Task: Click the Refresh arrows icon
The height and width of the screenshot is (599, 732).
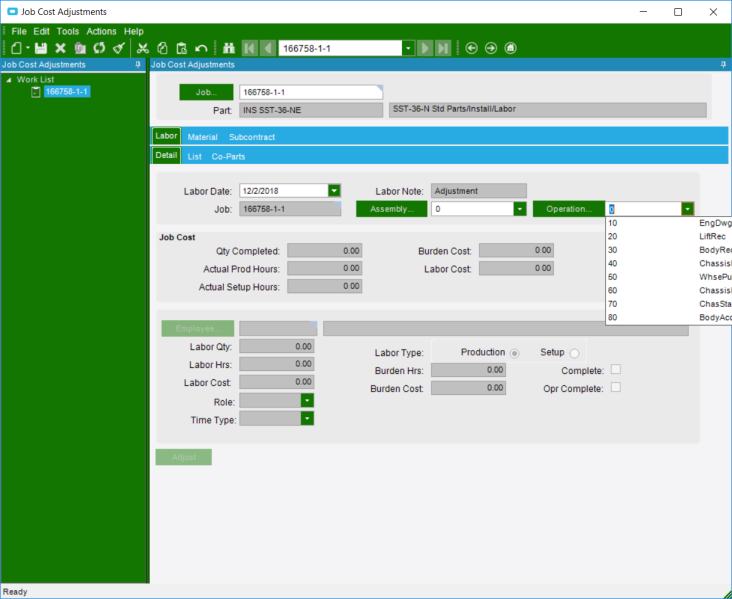Action: tap(99, 48)
